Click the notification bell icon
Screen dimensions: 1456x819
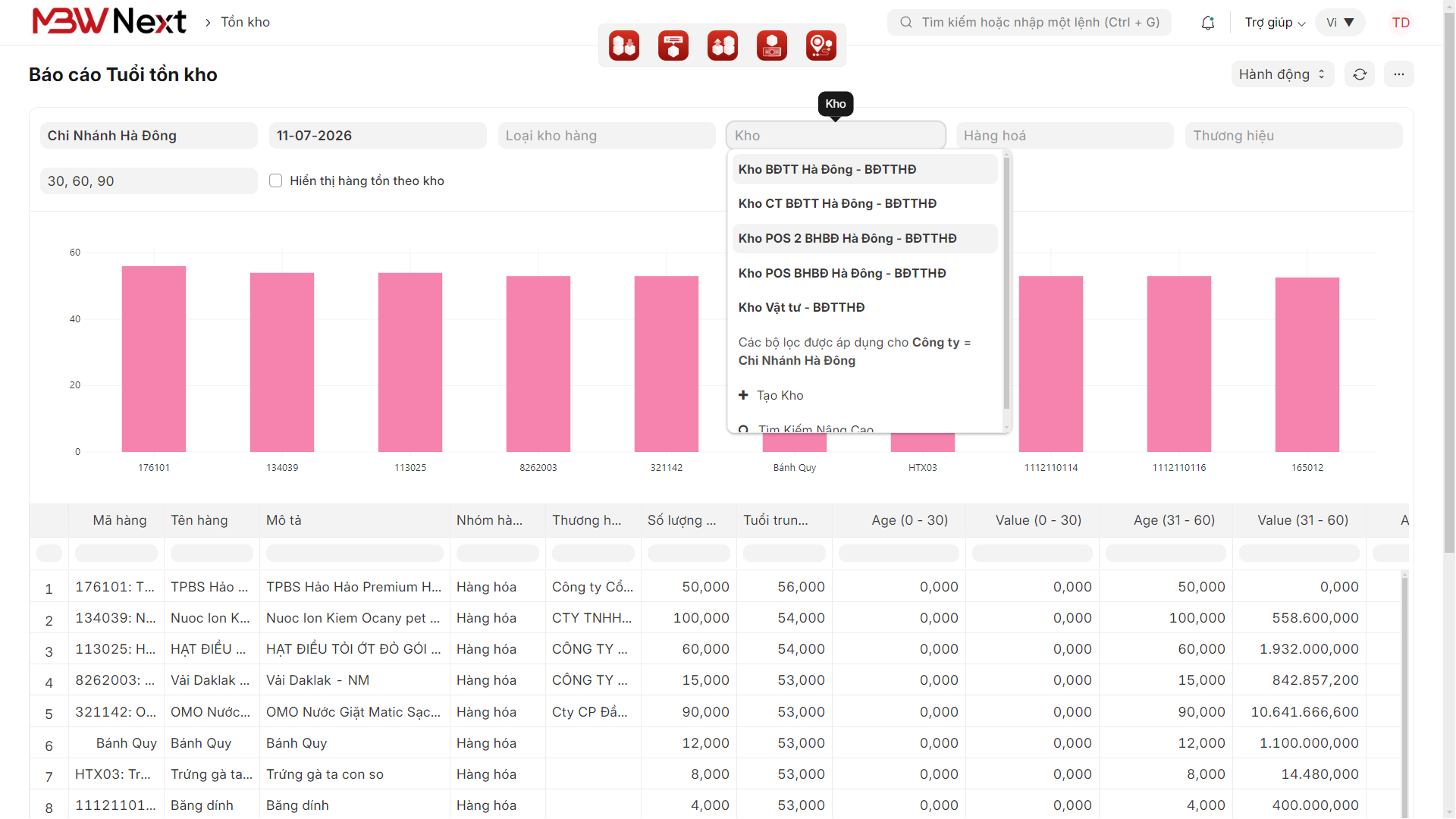[x=1208, y=23]
